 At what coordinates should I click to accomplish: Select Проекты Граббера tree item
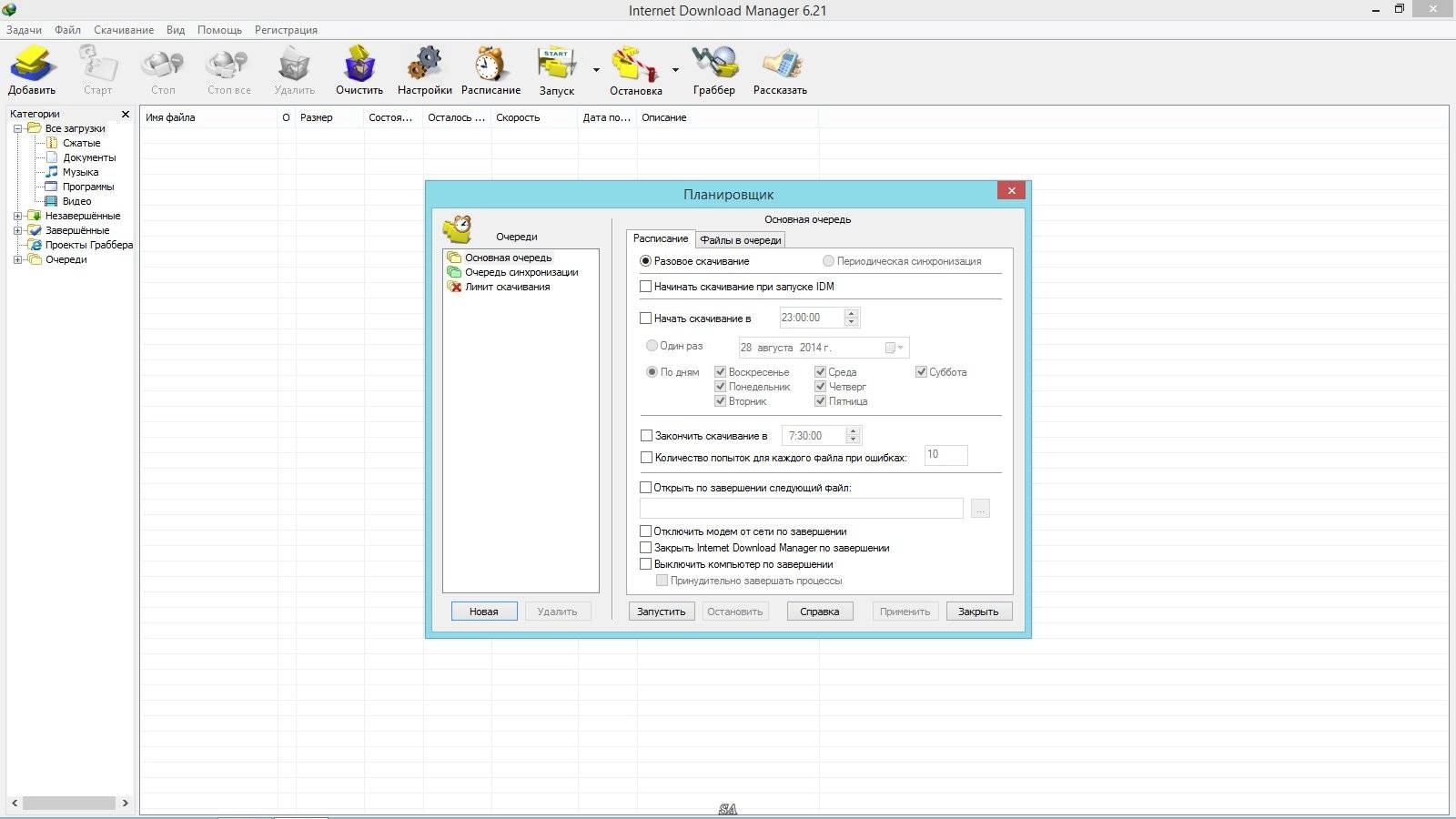pos(88,245)
